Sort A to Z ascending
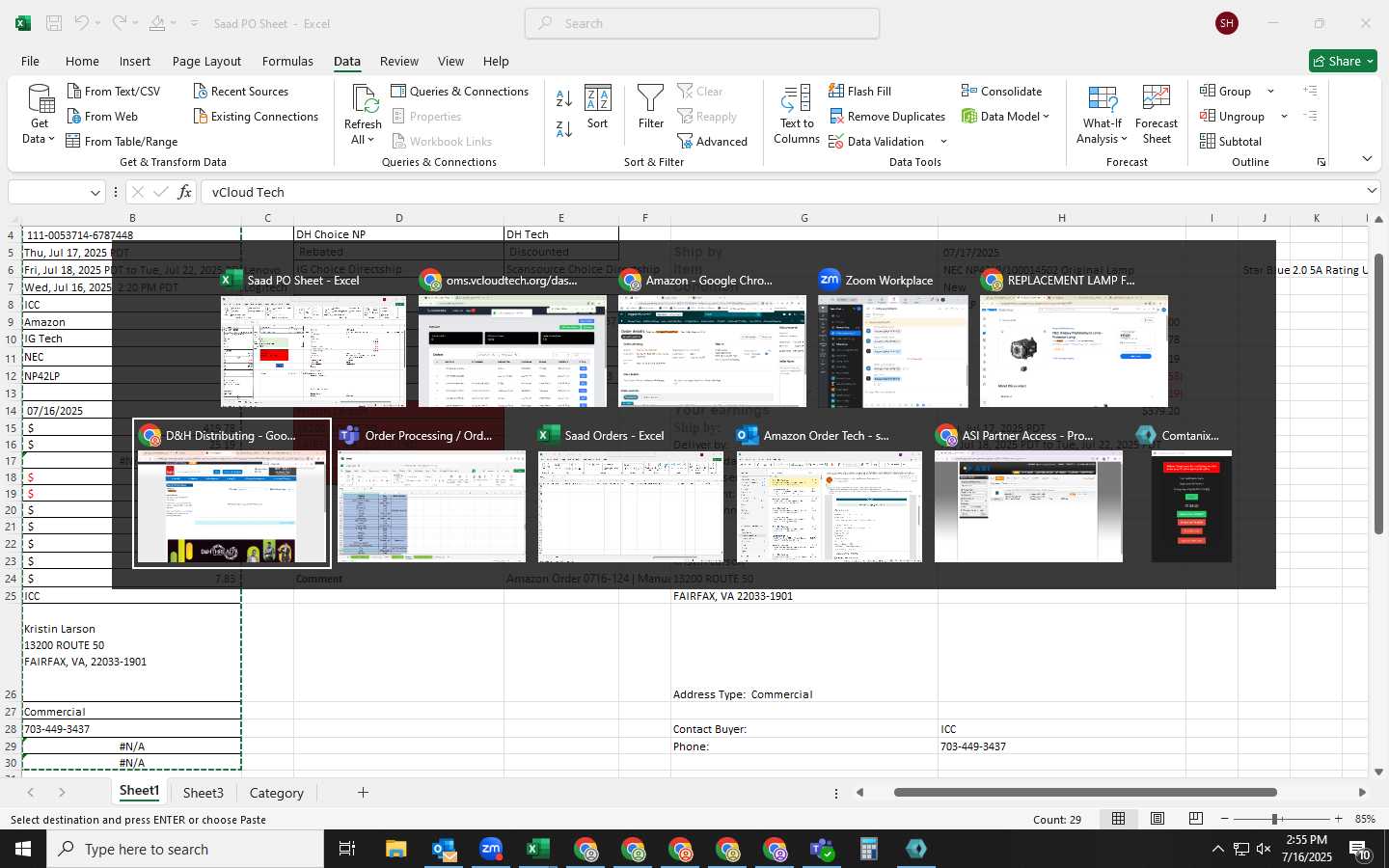The width and height of the screenshot is (1389, 868). [x=564, y=98]
